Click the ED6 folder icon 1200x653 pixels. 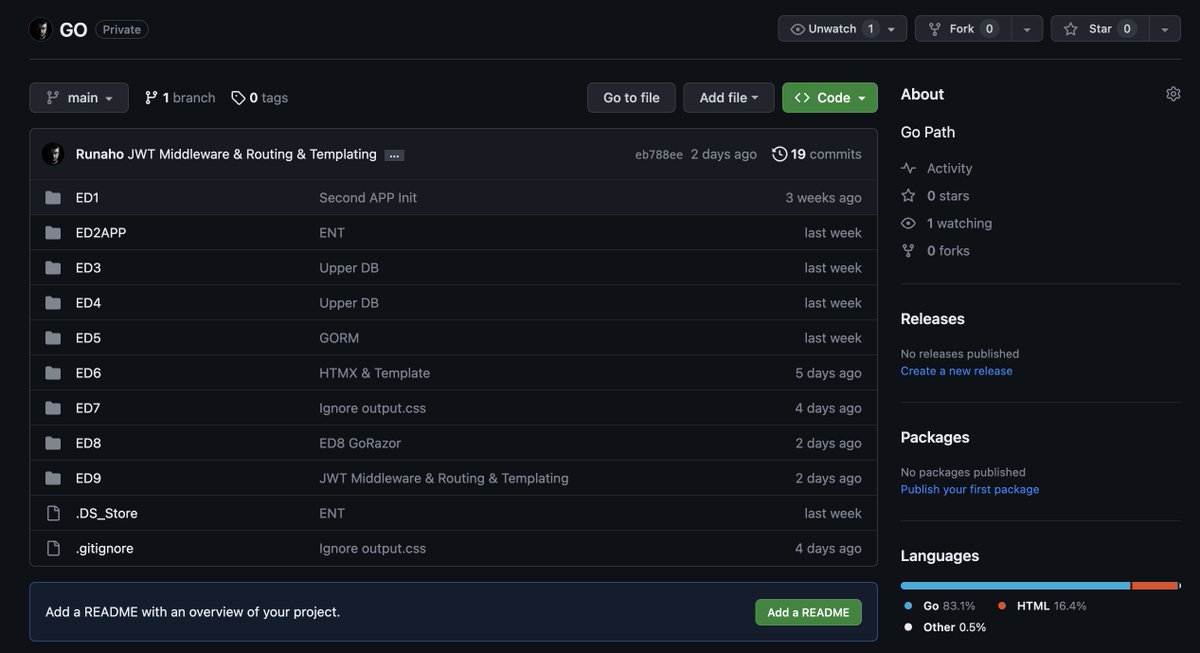pyautogui.click(x=53, y=373)
